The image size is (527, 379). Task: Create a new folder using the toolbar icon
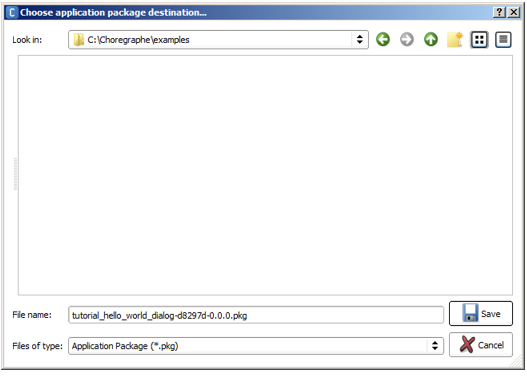[455, 40]
